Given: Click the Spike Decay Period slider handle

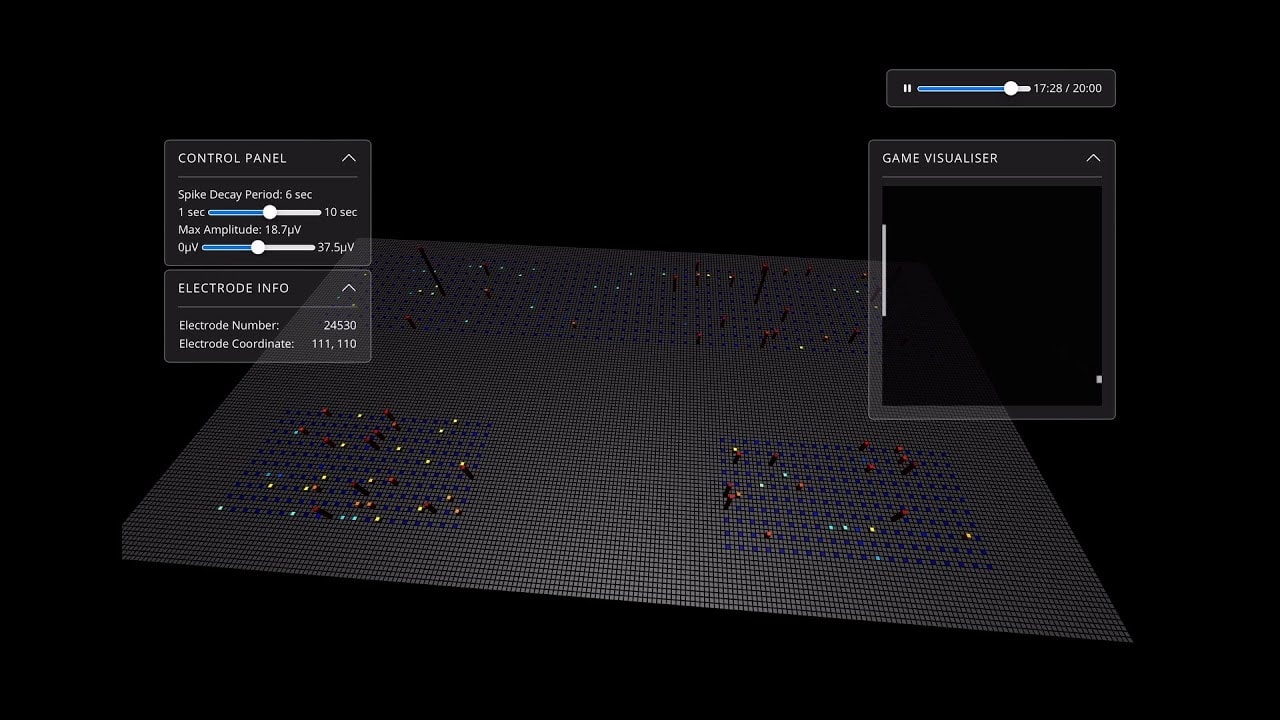Looking at the screenshot, I should [269, 212].
